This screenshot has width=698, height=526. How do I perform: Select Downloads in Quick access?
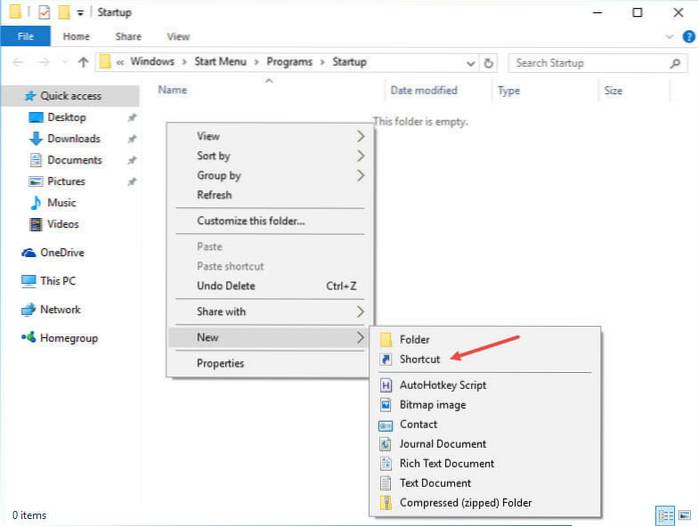[x=73, y=139]
